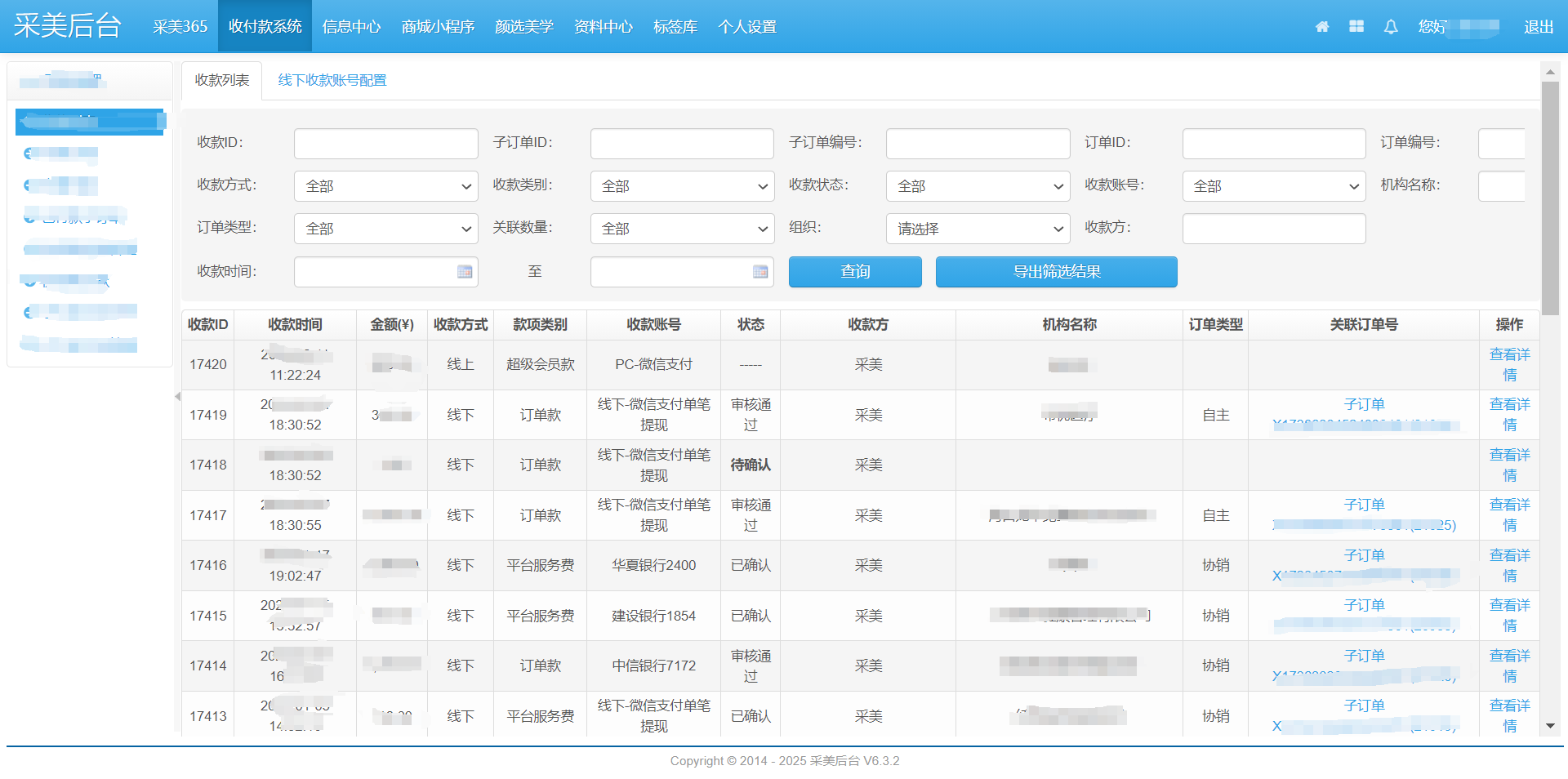Click the 17418 收款ID cell
Screen dimensions: 1568x779
pos(208,465)
